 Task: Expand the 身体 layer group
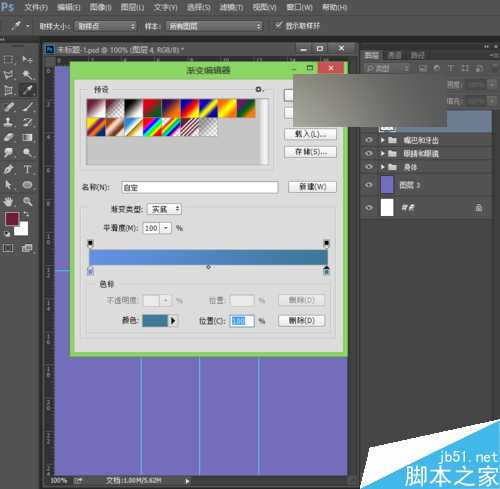point(383,167)
